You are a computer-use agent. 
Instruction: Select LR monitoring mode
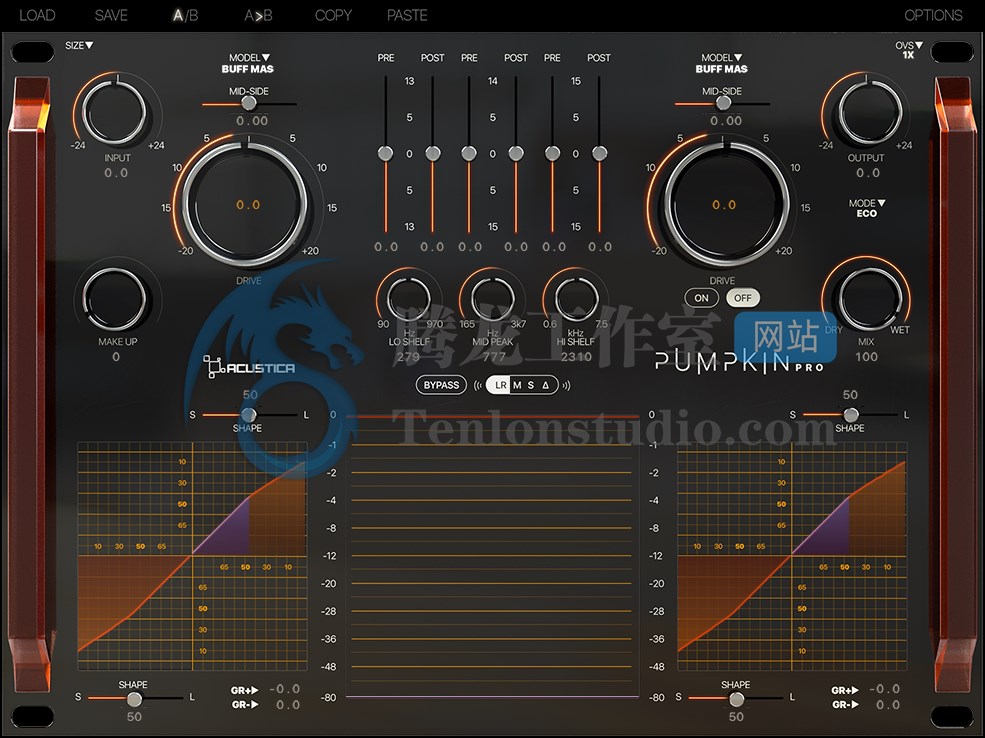point(500,385)
